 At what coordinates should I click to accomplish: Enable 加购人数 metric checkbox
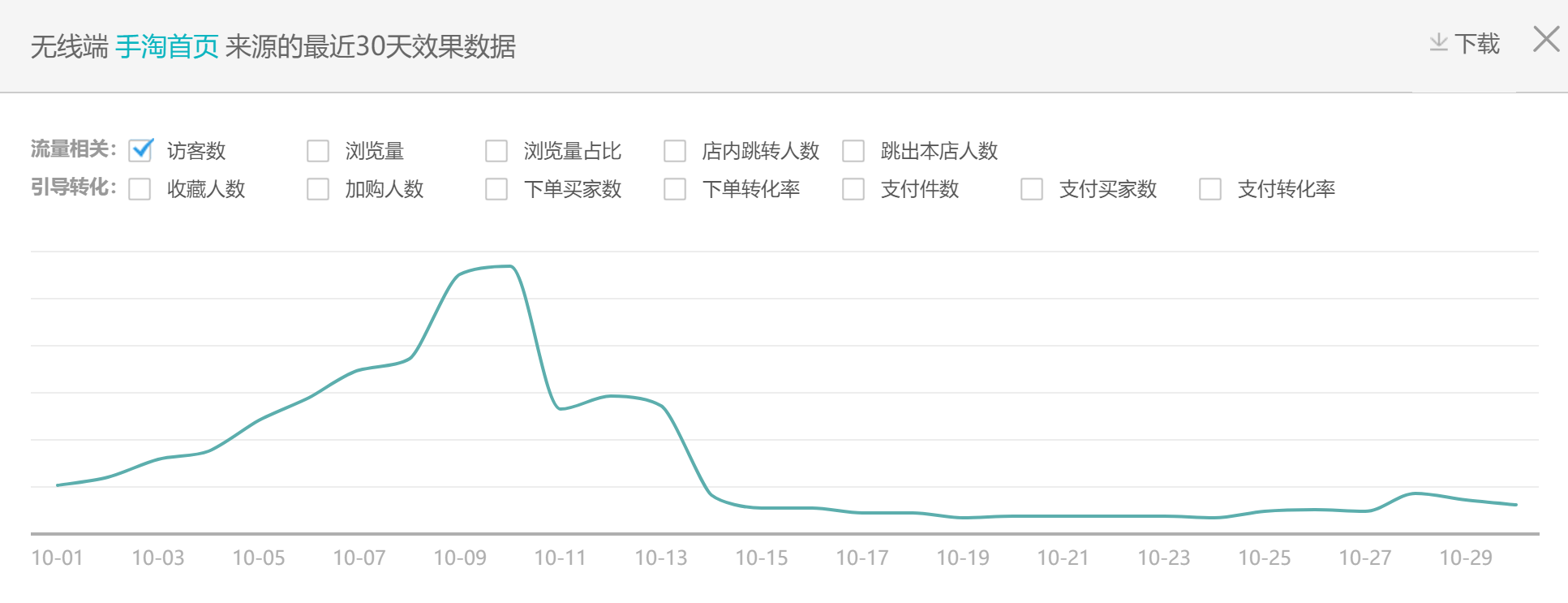(318, 189)
